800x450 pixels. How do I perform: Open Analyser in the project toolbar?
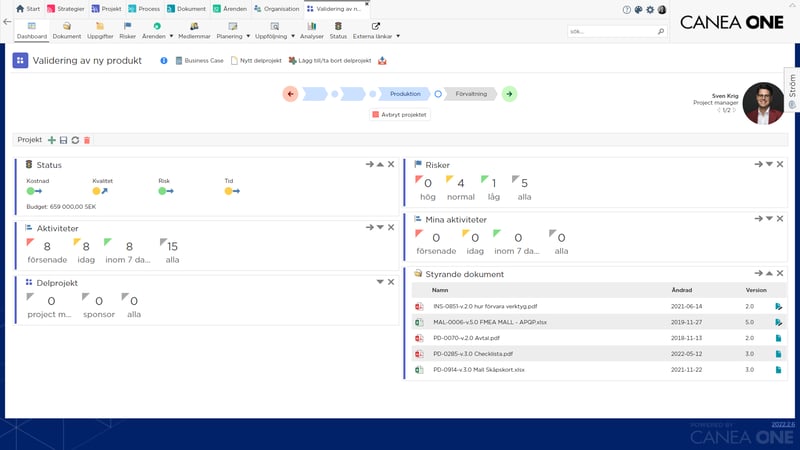tap(311, 30)
